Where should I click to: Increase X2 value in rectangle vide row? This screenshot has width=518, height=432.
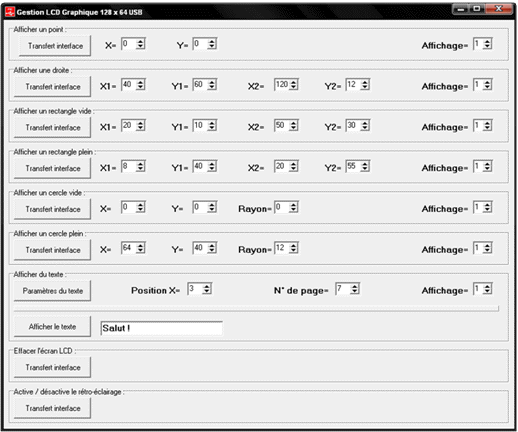(293, 123)
